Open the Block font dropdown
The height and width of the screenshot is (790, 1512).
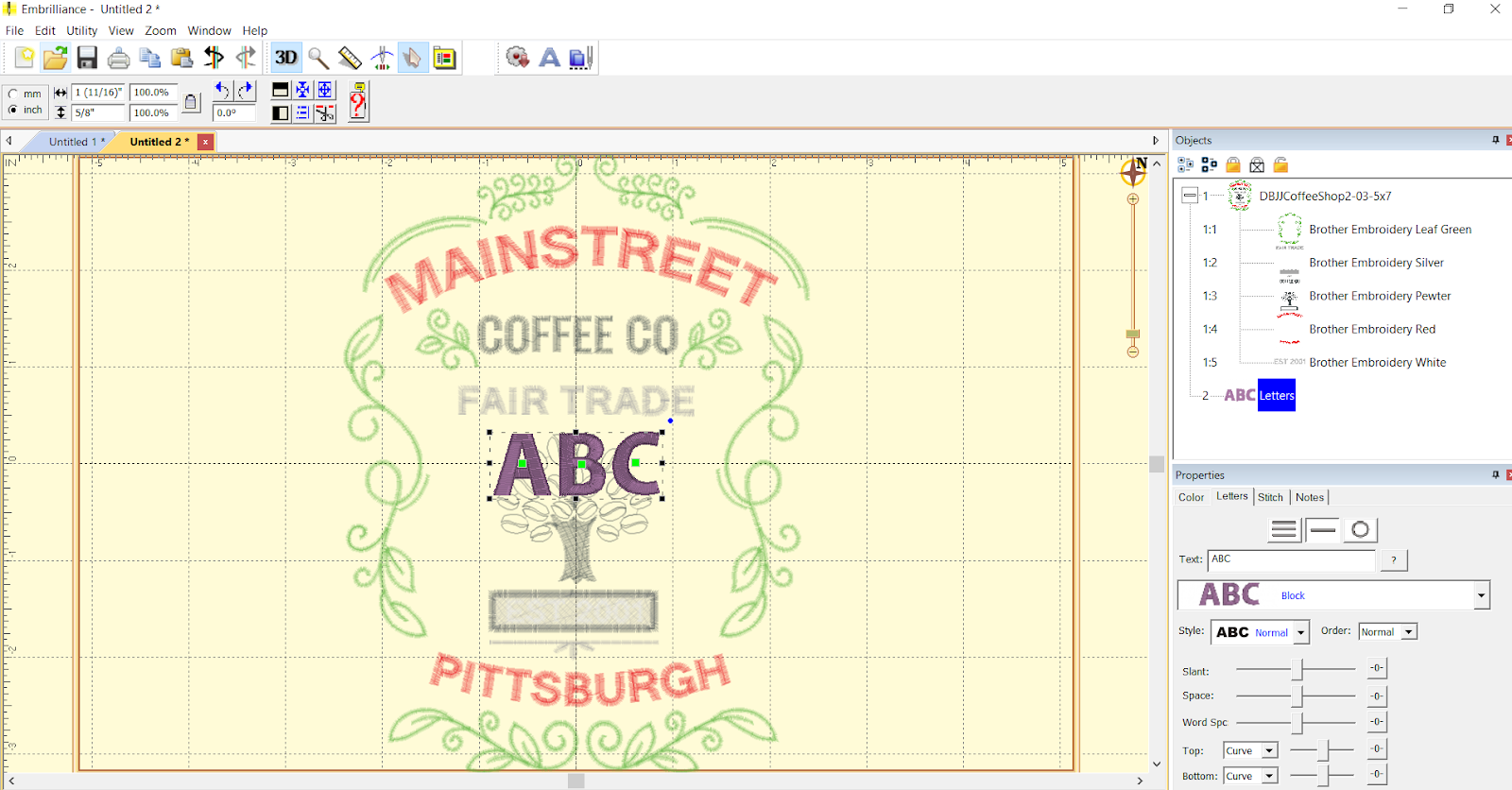(x=1481, y=595)
